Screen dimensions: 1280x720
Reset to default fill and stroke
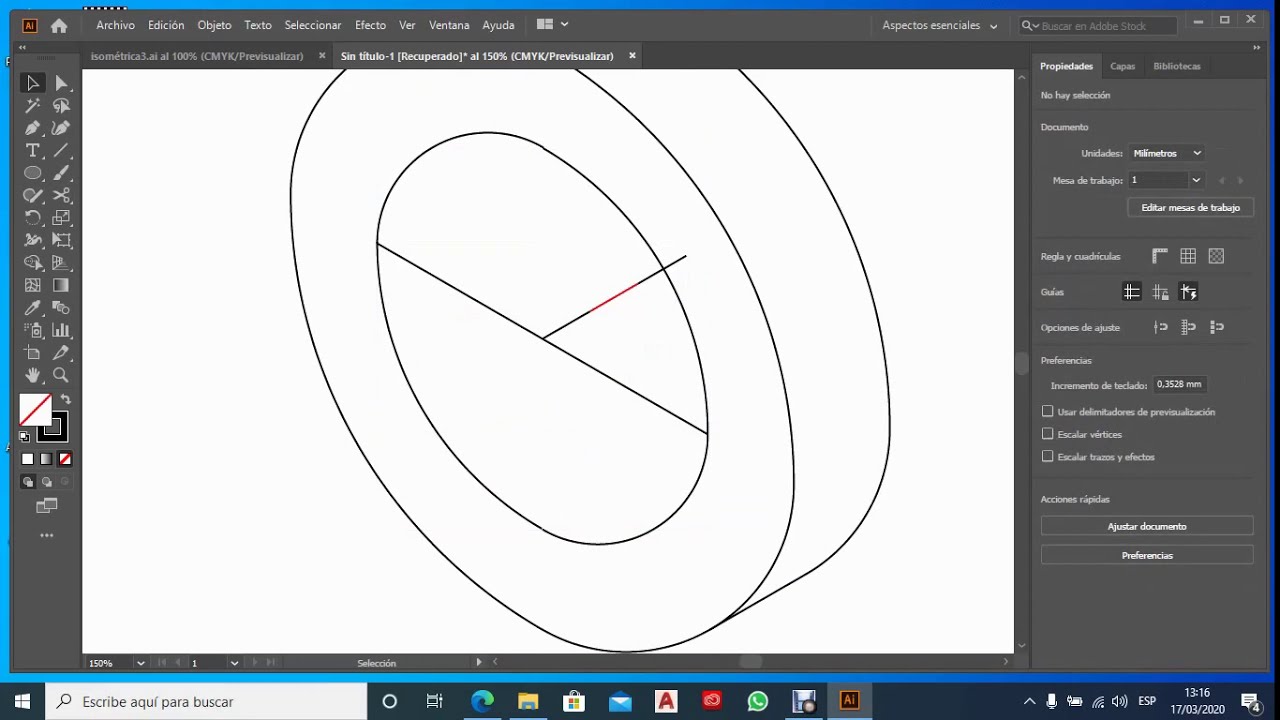click(x=25, y=437)
